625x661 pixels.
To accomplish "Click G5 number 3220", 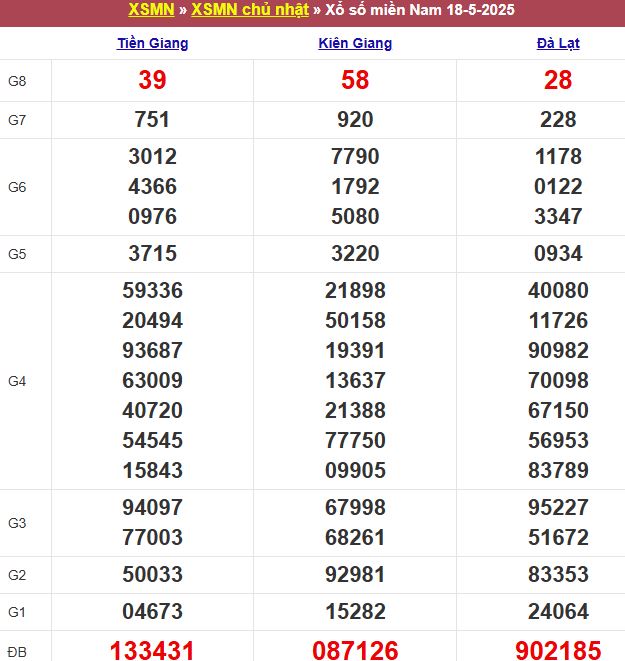I will (x=355, y=253).
